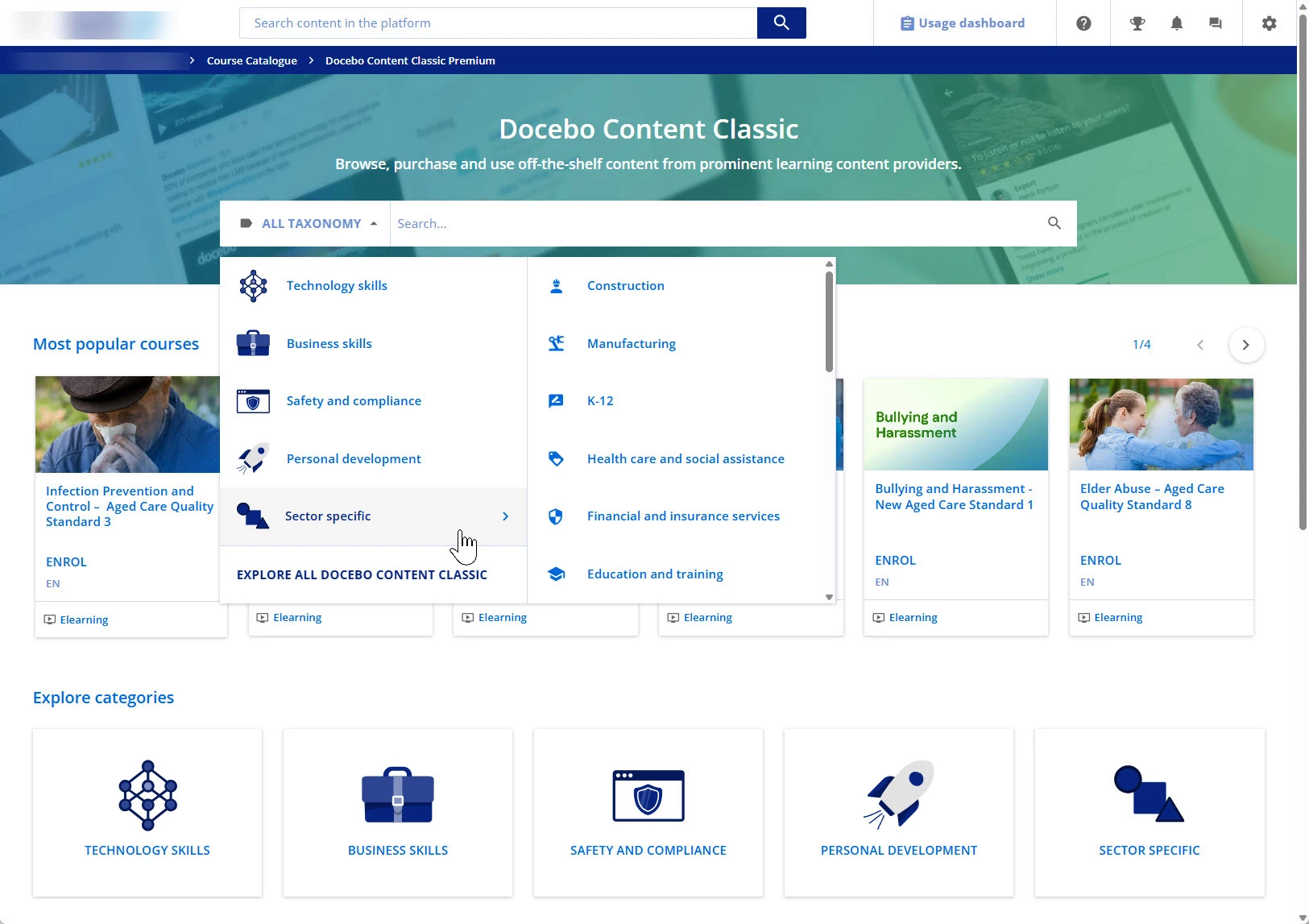1309x924 pixels.
Task: Click the Financial and insurance shield icon
Action: 556,516
